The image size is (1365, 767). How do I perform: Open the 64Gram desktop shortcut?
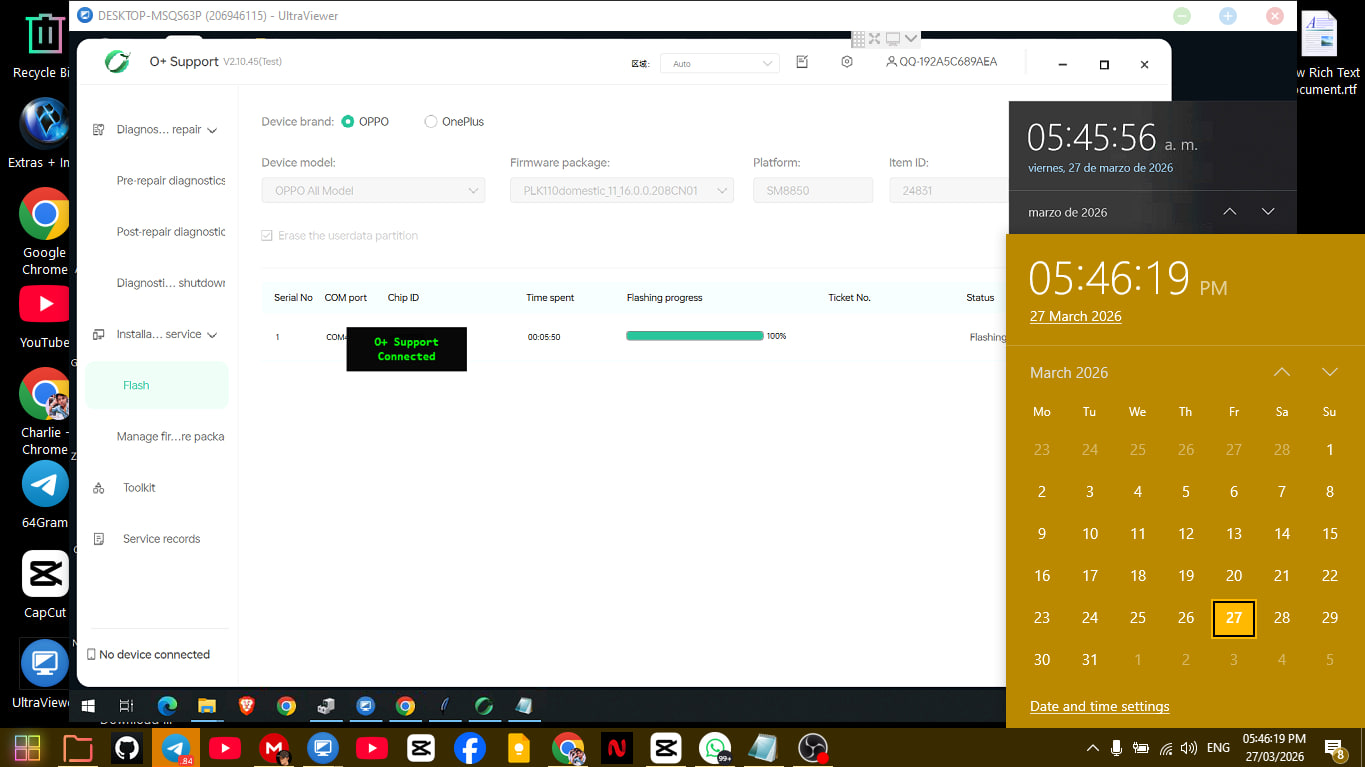point(45,496)
